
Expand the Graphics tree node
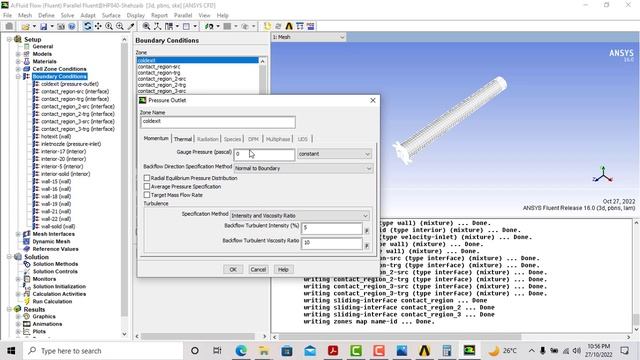(18, 317)
